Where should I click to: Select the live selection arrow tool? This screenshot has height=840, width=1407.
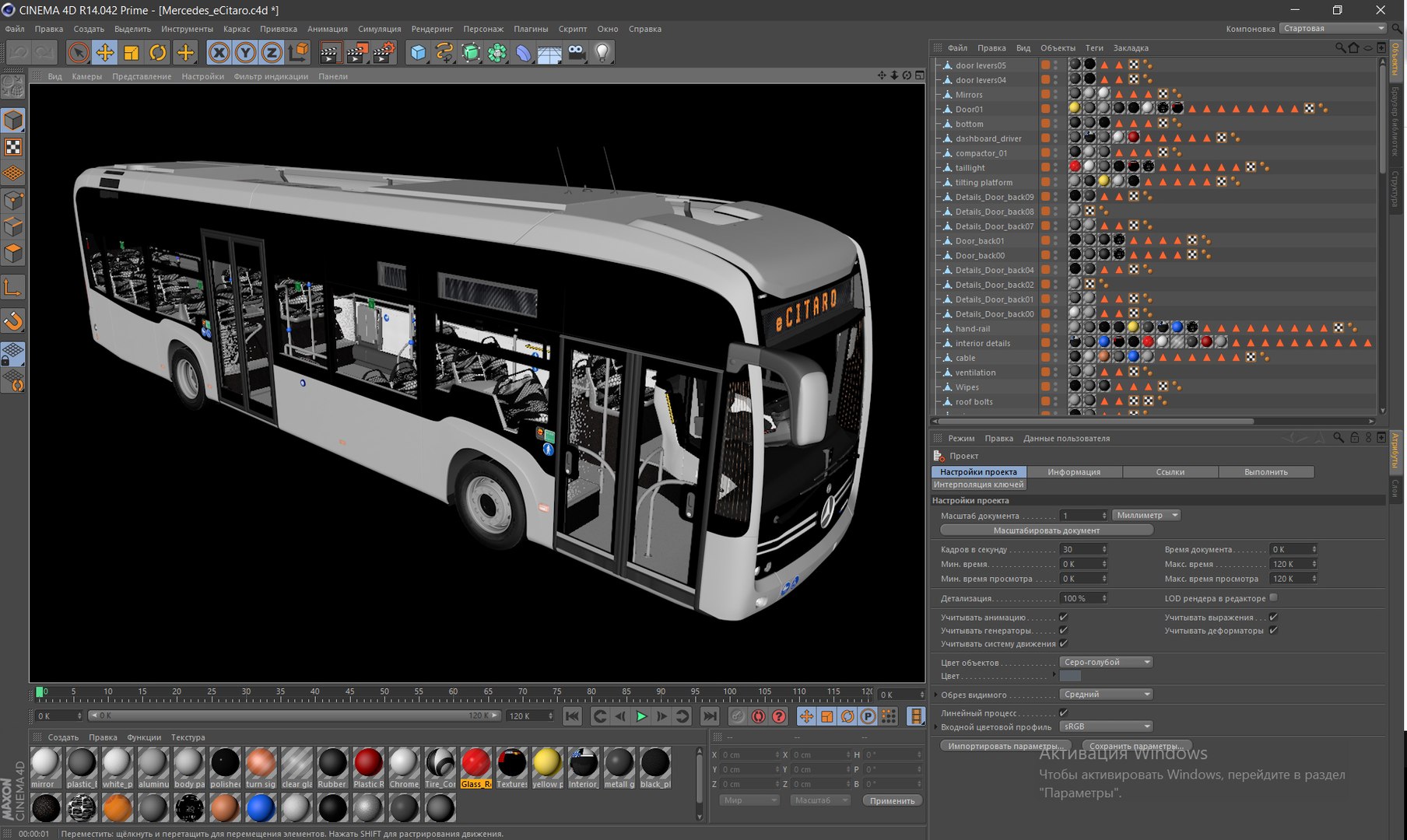pyautogui.click(x=78, y=53)
